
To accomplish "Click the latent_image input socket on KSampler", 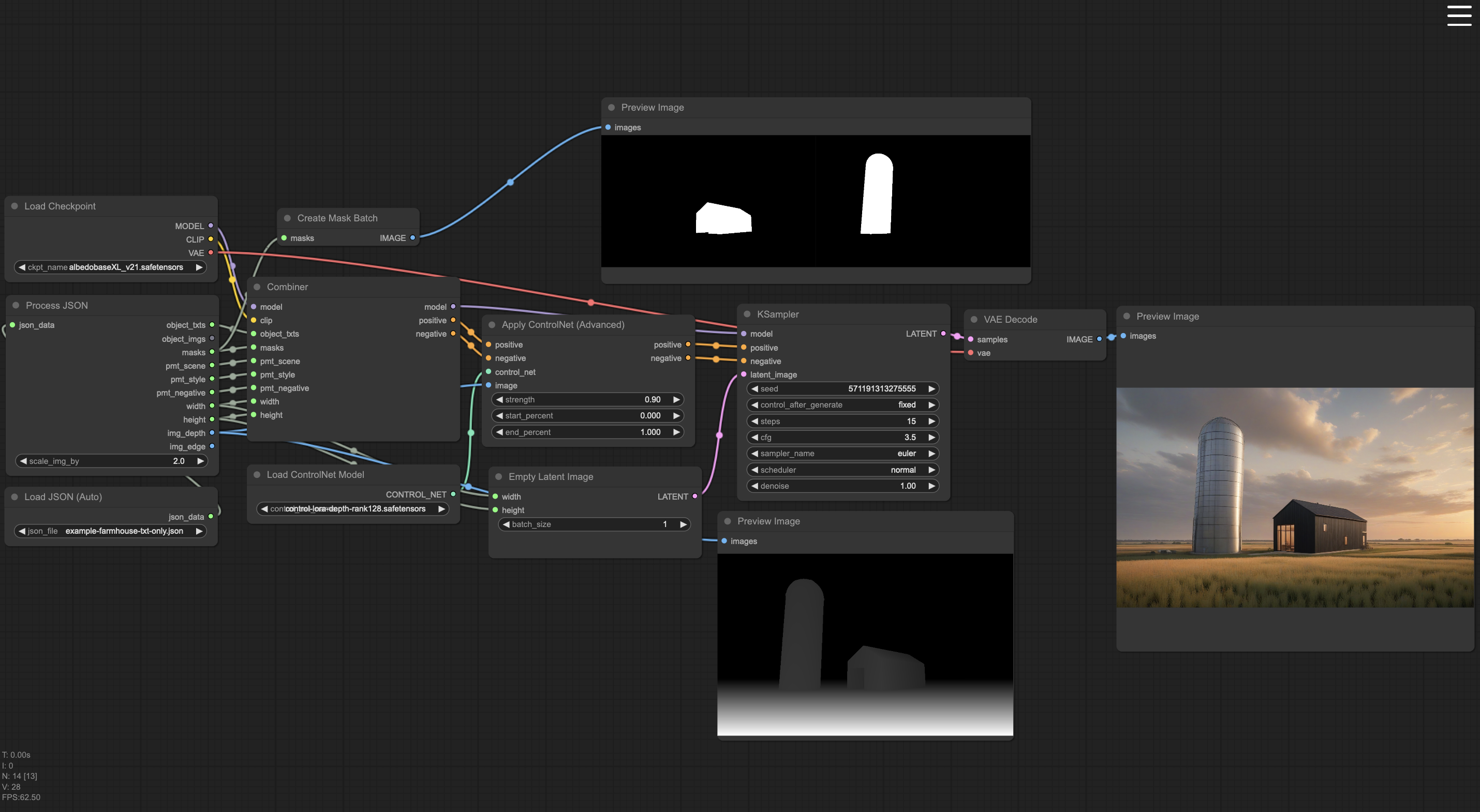I will click(744, 374).
